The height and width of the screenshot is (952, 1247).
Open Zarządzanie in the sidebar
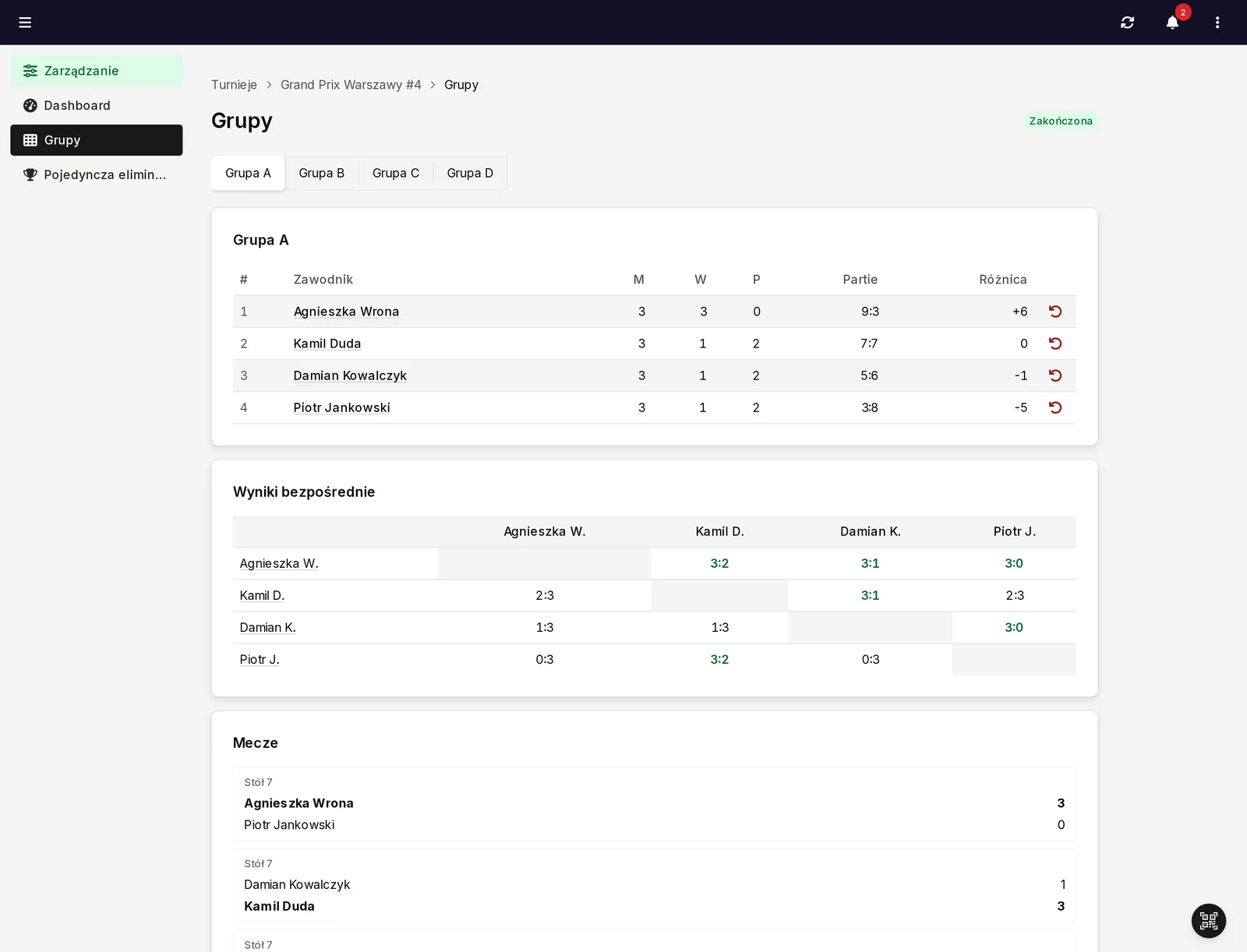click(x=97, y=71)
